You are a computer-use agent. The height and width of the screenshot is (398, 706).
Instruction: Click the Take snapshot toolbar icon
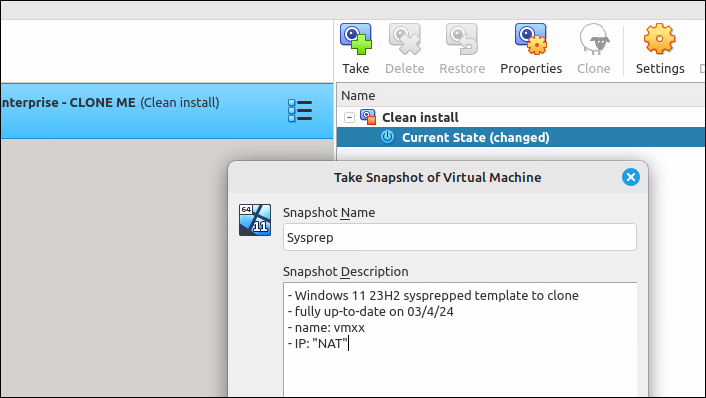[356, 39]
